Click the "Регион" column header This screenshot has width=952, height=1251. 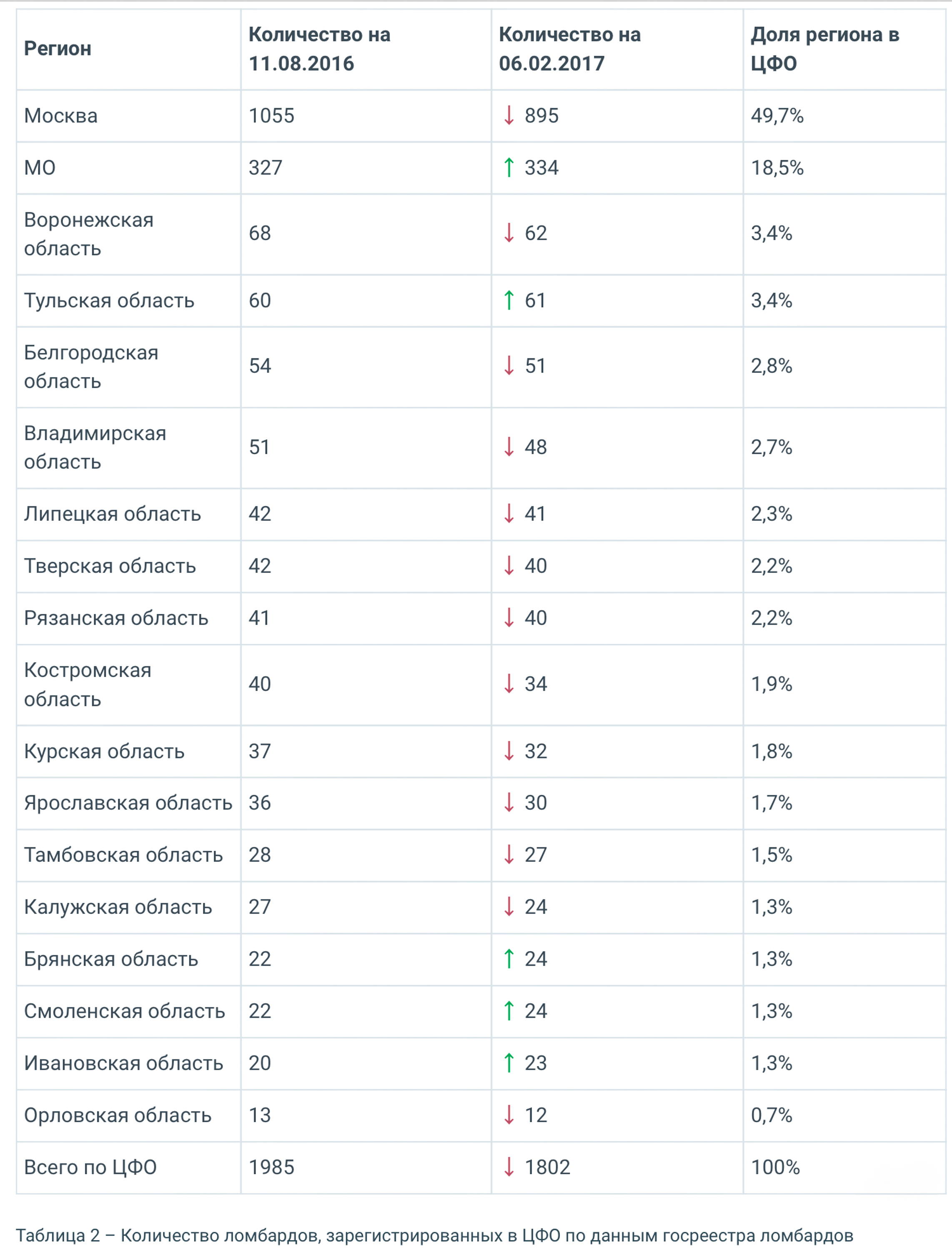(x=57, y=49)
